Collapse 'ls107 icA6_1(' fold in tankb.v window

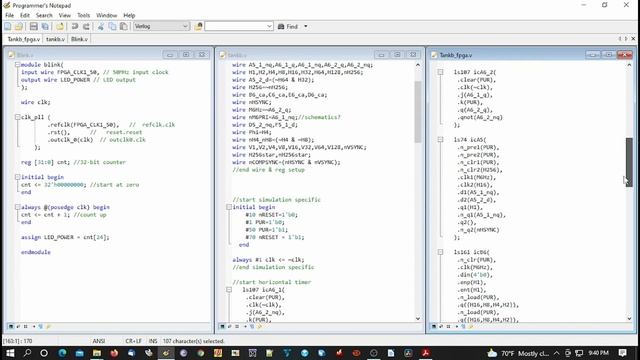pyautogui.click(x=229, y=290)
